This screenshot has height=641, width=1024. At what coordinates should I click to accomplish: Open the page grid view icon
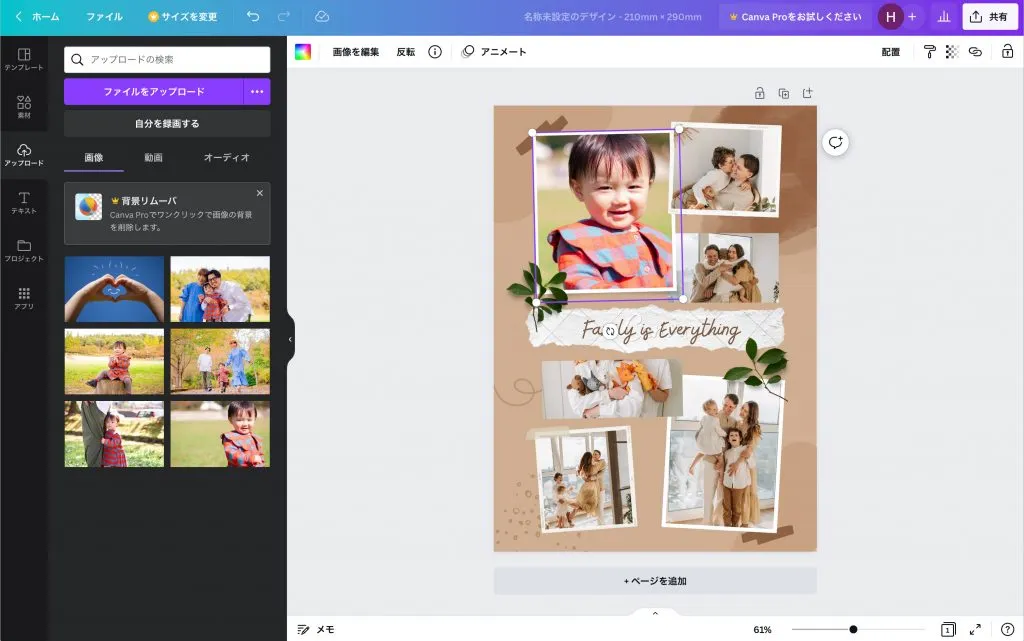coord(948,629)
